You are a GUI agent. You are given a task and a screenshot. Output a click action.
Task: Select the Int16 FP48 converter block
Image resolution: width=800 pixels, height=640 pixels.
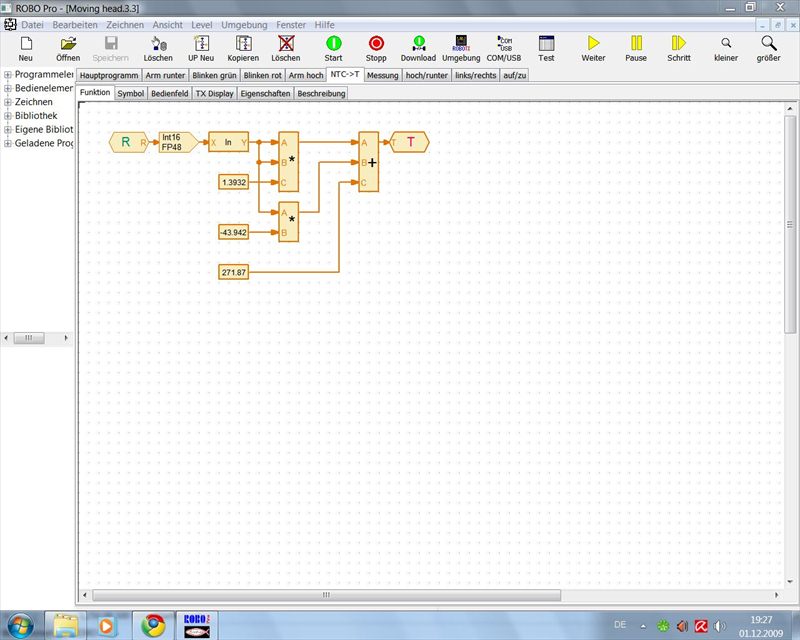(178, 142)
